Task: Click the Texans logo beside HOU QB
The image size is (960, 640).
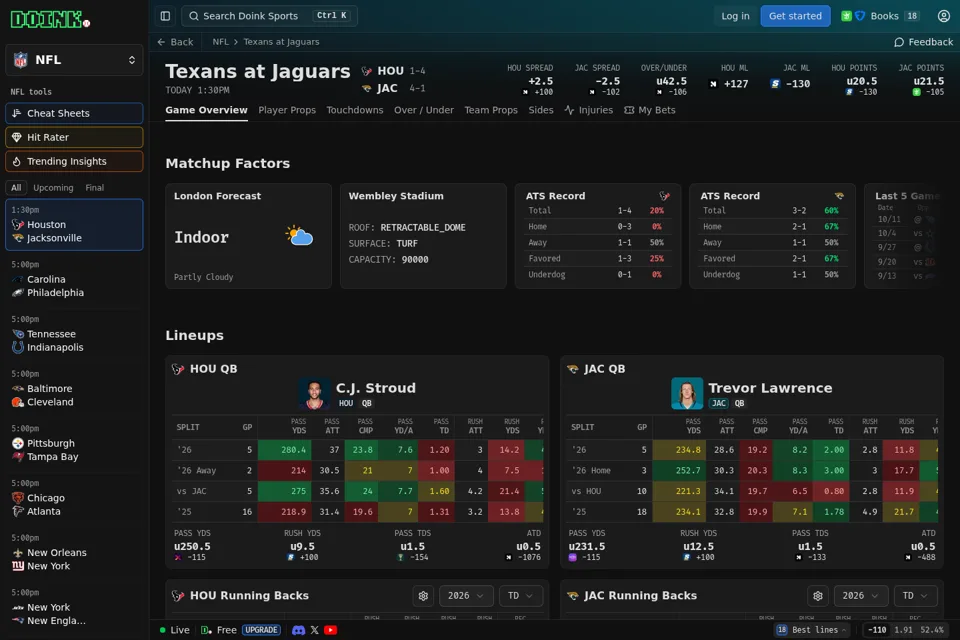Action: pyautogui.click(x=178, y=369)
